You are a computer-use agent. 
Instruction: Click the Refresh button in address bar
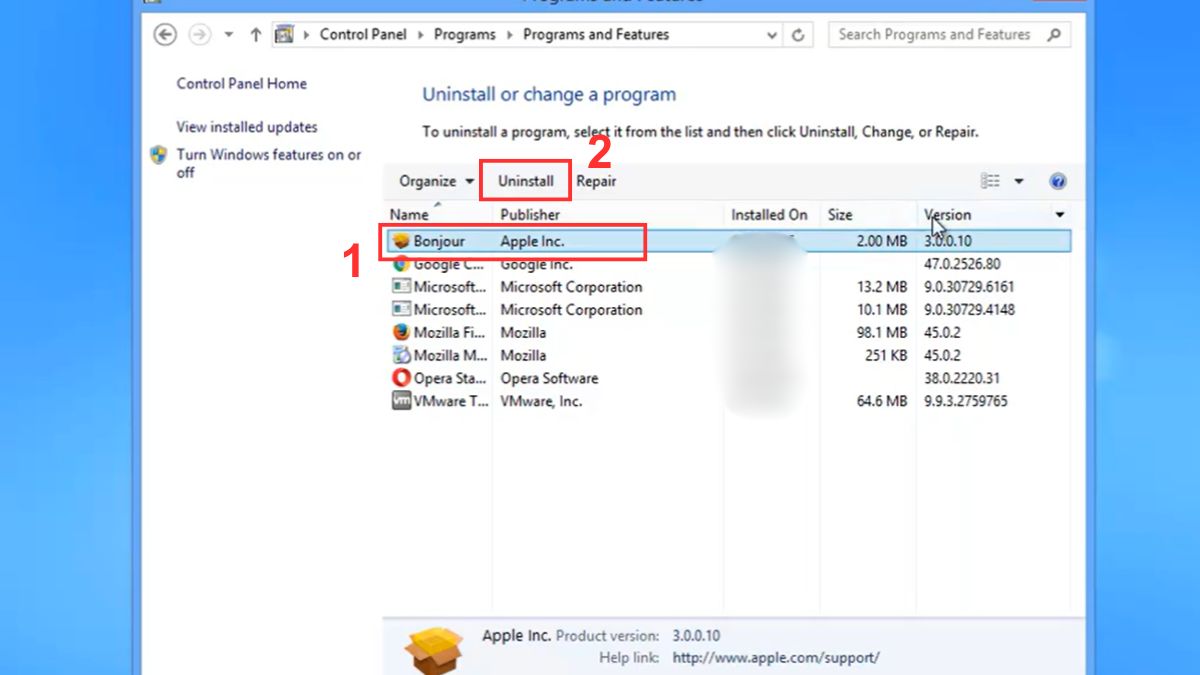point(798,35)
